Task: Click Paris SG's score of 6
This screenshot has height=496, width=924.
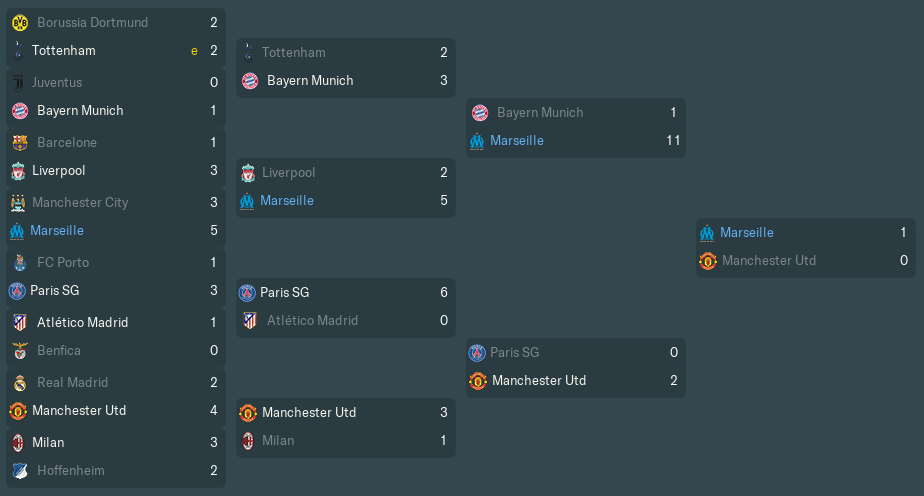Action: tap(444, 292)
